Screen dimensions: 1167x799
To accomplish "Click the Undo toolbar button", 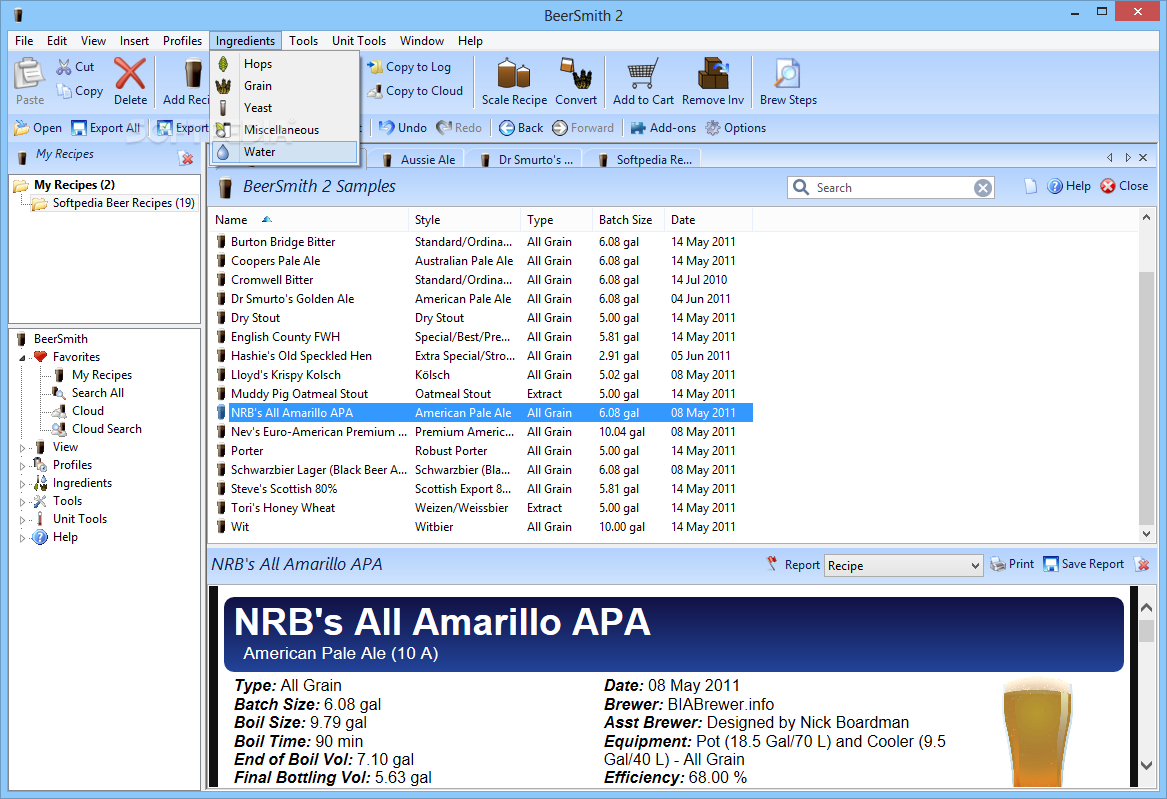I will click(403, 128).
